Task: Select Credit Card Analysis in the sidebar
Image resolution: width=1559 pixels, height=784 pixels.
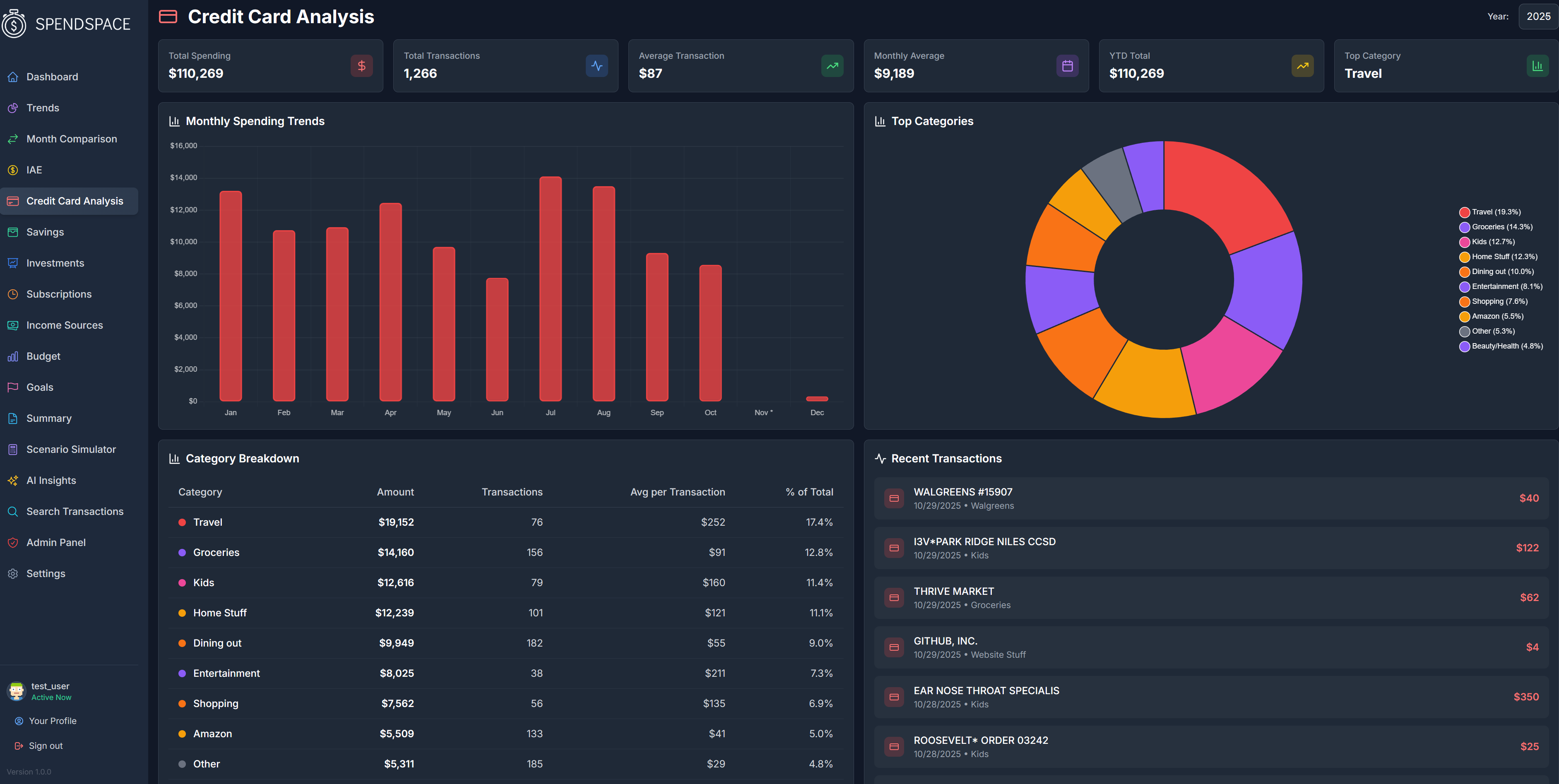Action: pyautogui.click(x=75, y=201)
